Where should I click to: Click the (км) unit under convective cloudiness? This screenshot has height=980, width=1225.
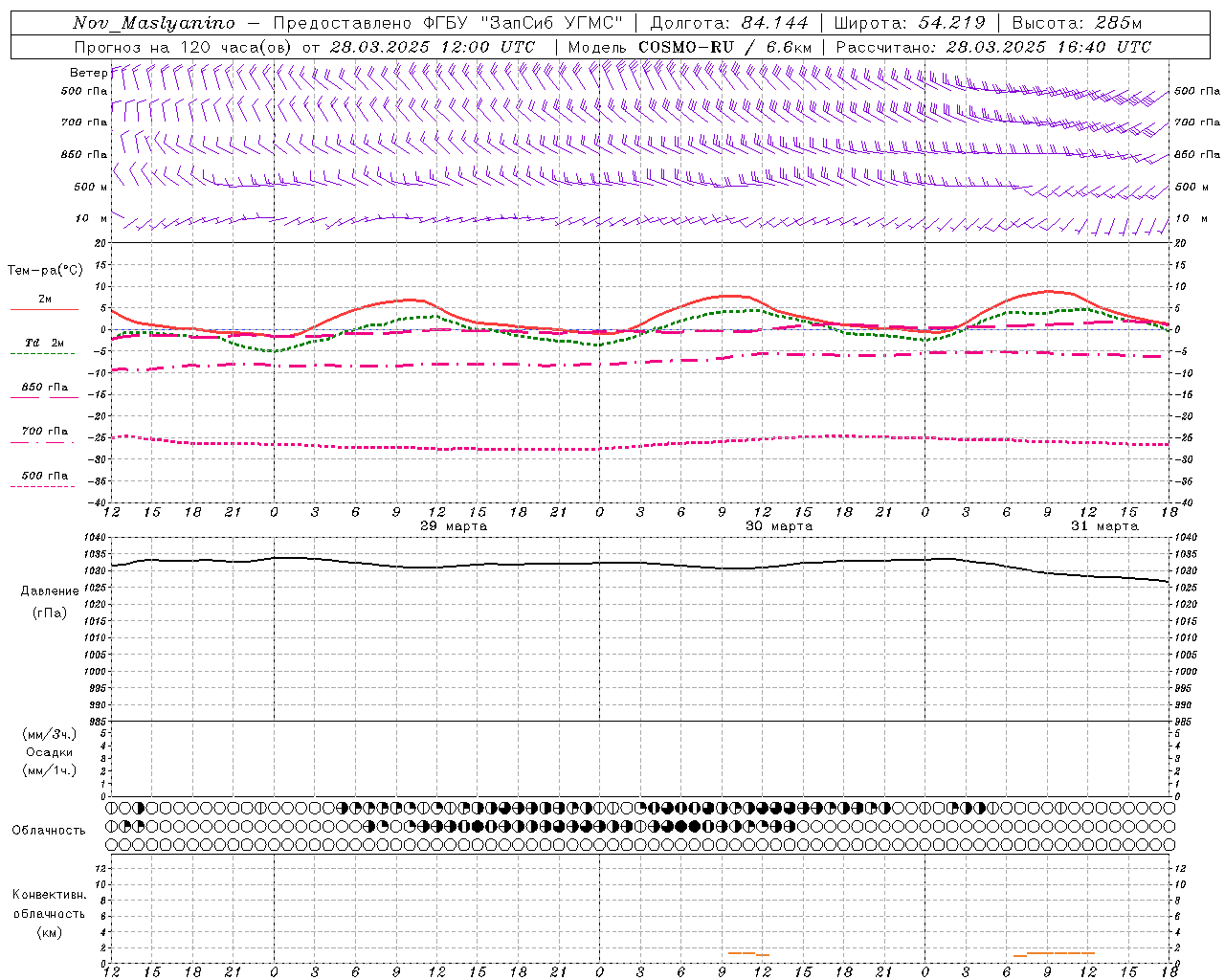coord(49,932)
